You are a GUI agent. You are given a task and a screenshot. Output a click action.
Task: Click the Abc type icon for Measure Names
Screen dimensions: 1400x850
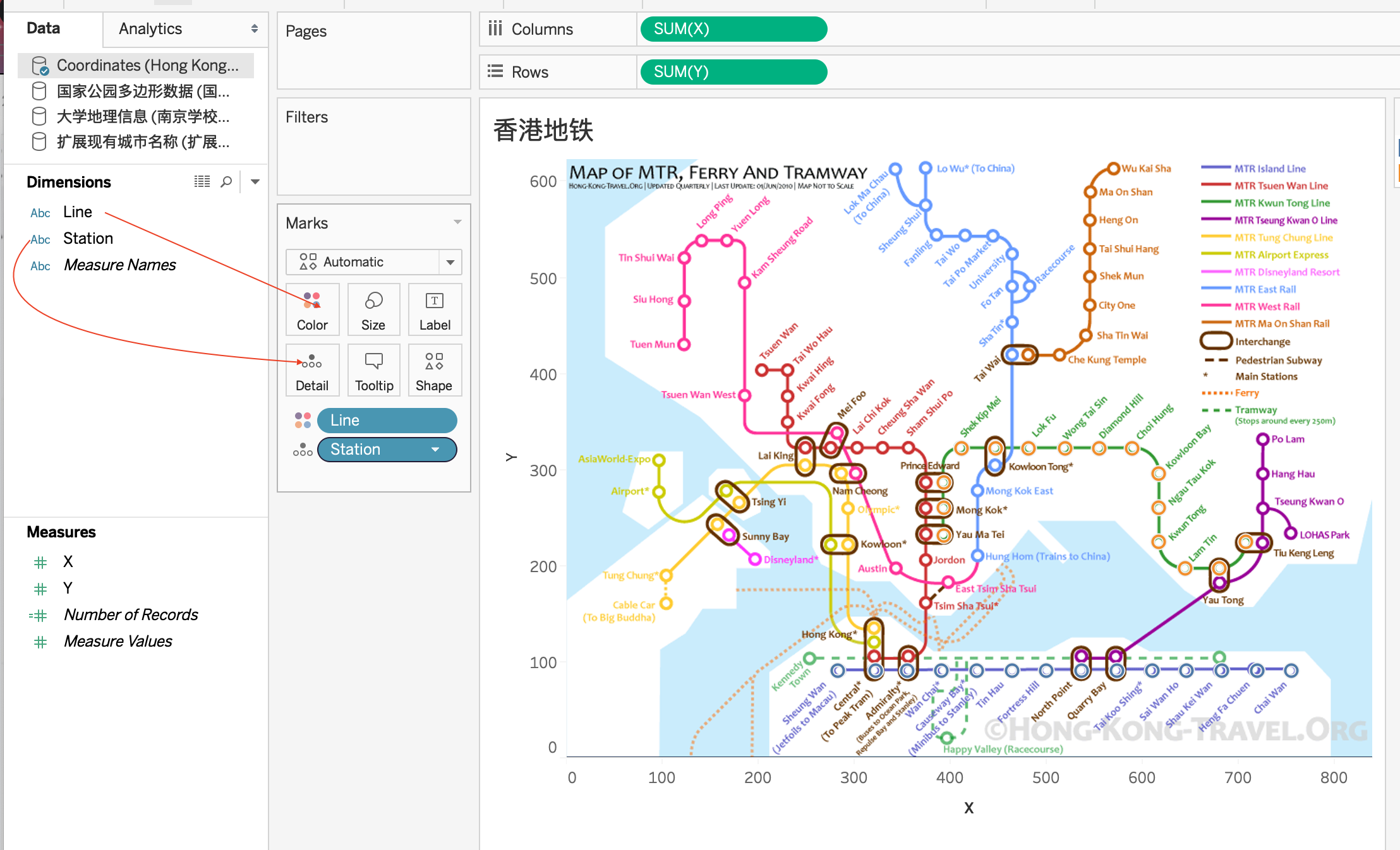40,266
